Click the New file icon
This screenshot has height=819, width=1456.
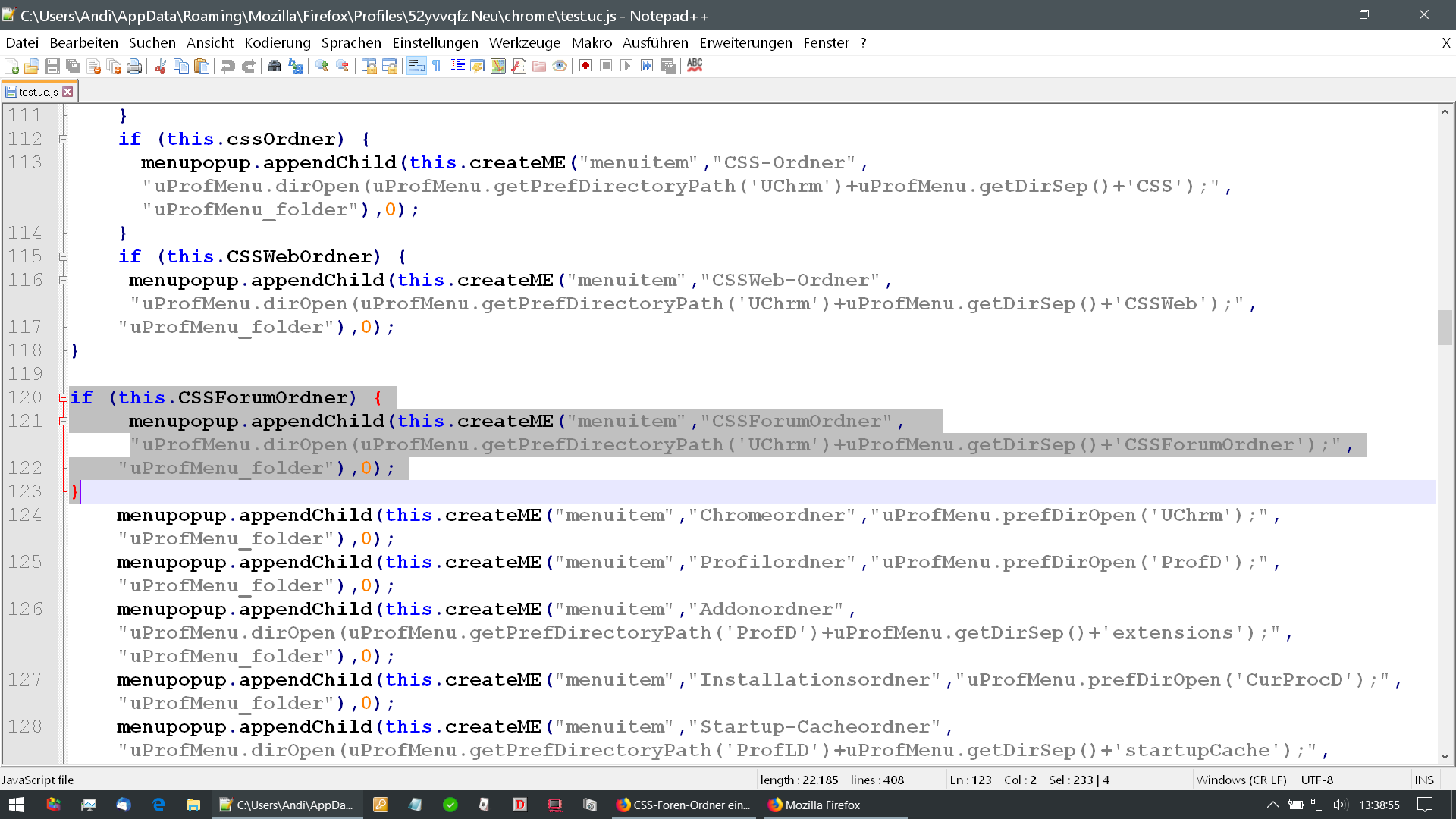[11, 66]
